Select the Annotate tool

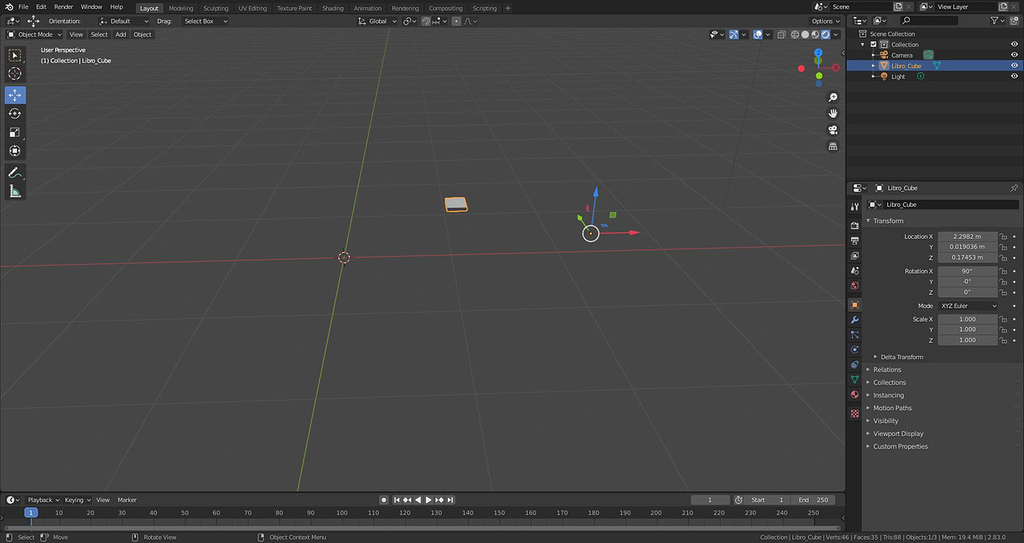(x=15, y=173)
